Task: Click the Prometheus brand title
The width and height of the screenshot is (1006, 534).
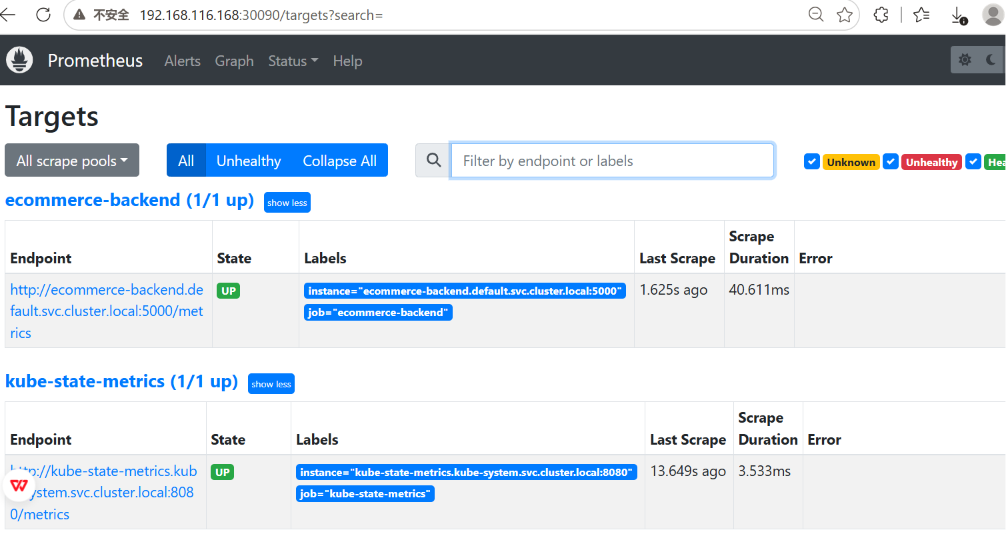Action: (x=95, y=60)
